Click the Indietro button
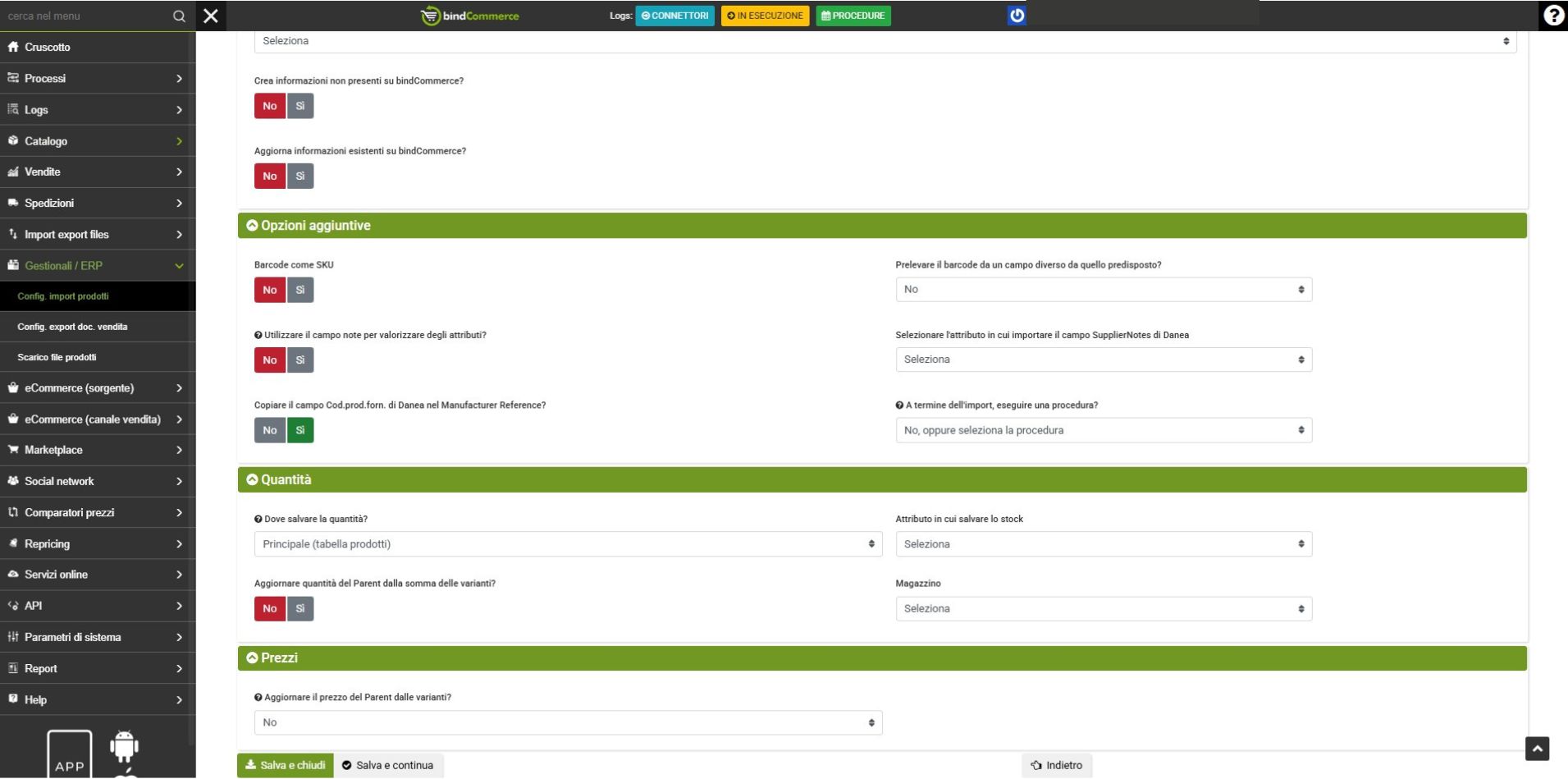The width and height of the screenshot is (1568, 779). [1057, 765]
